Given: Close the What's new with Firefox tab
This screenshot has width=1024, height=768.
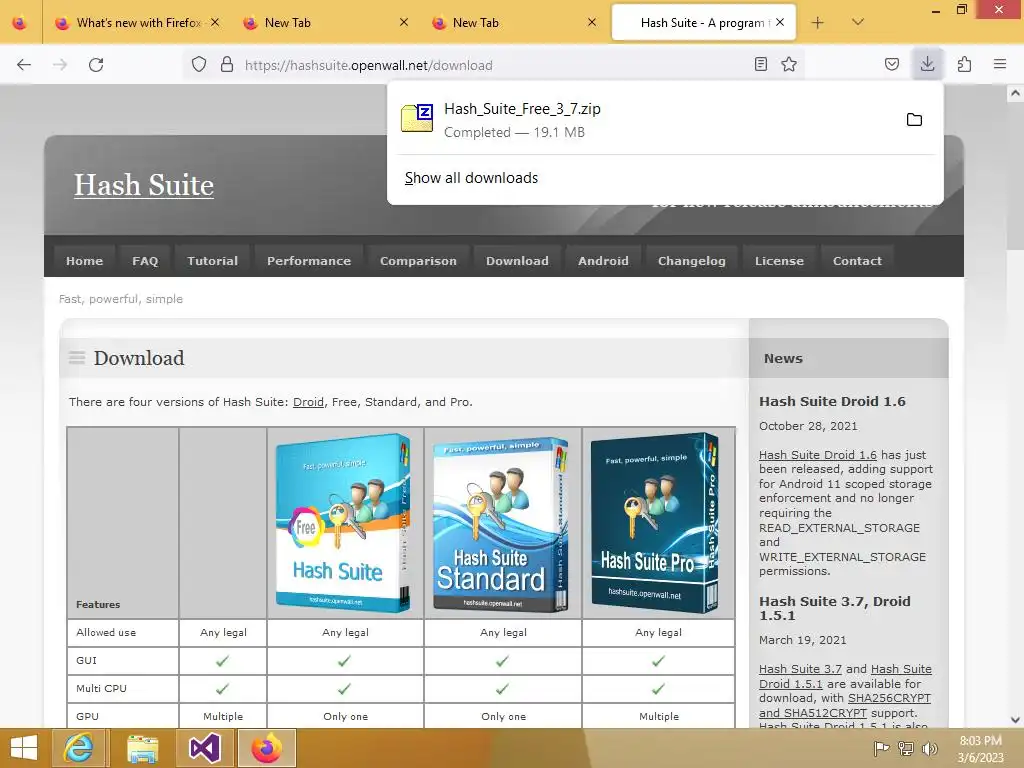Looking at the screenshot, I should (215, 23).
